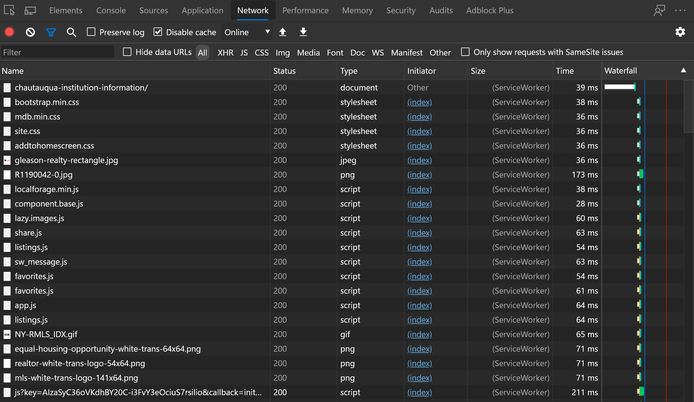Export HAR file download arrow

303,32
